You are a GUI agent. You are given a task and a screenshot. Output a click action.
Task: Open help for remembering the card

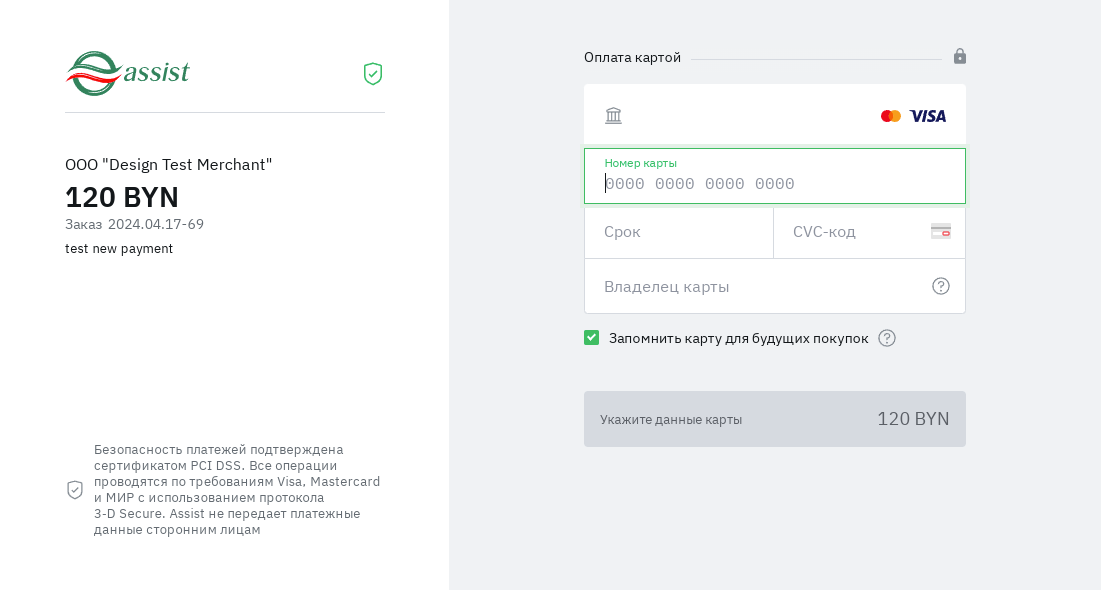pos(886,338)
